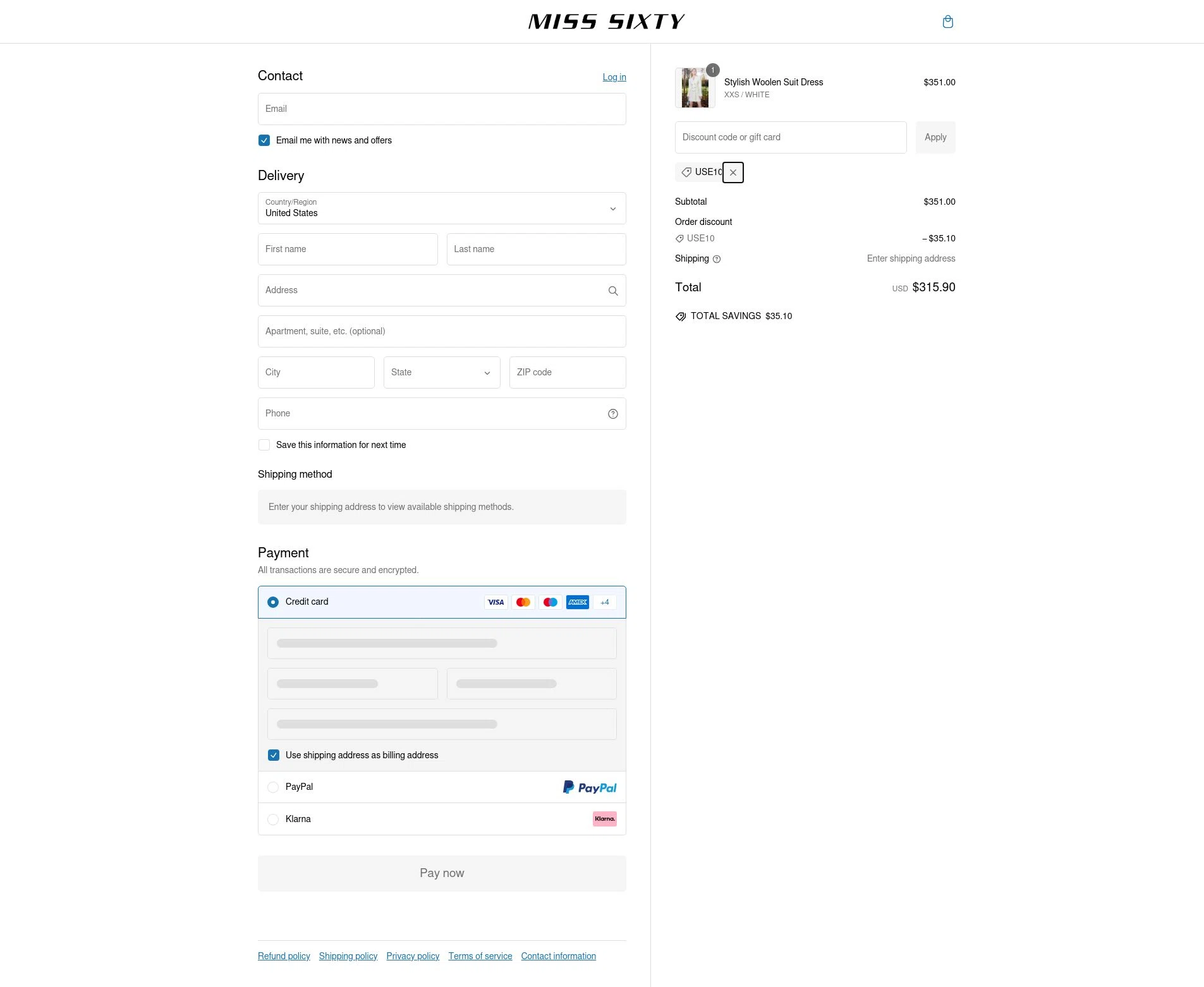This screenshot has width=1204, height=987.
Task: Click the Stylish Woolen Suit Dress thumbnail
Action: (x=695, y=88)
